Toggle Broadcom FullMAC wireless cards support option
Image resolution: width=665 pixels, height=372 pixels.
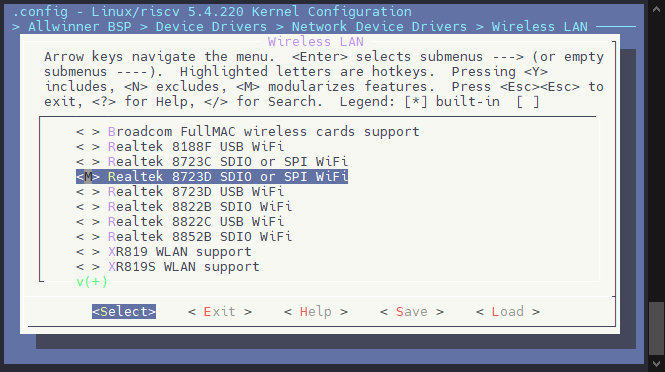click(248, 131)
